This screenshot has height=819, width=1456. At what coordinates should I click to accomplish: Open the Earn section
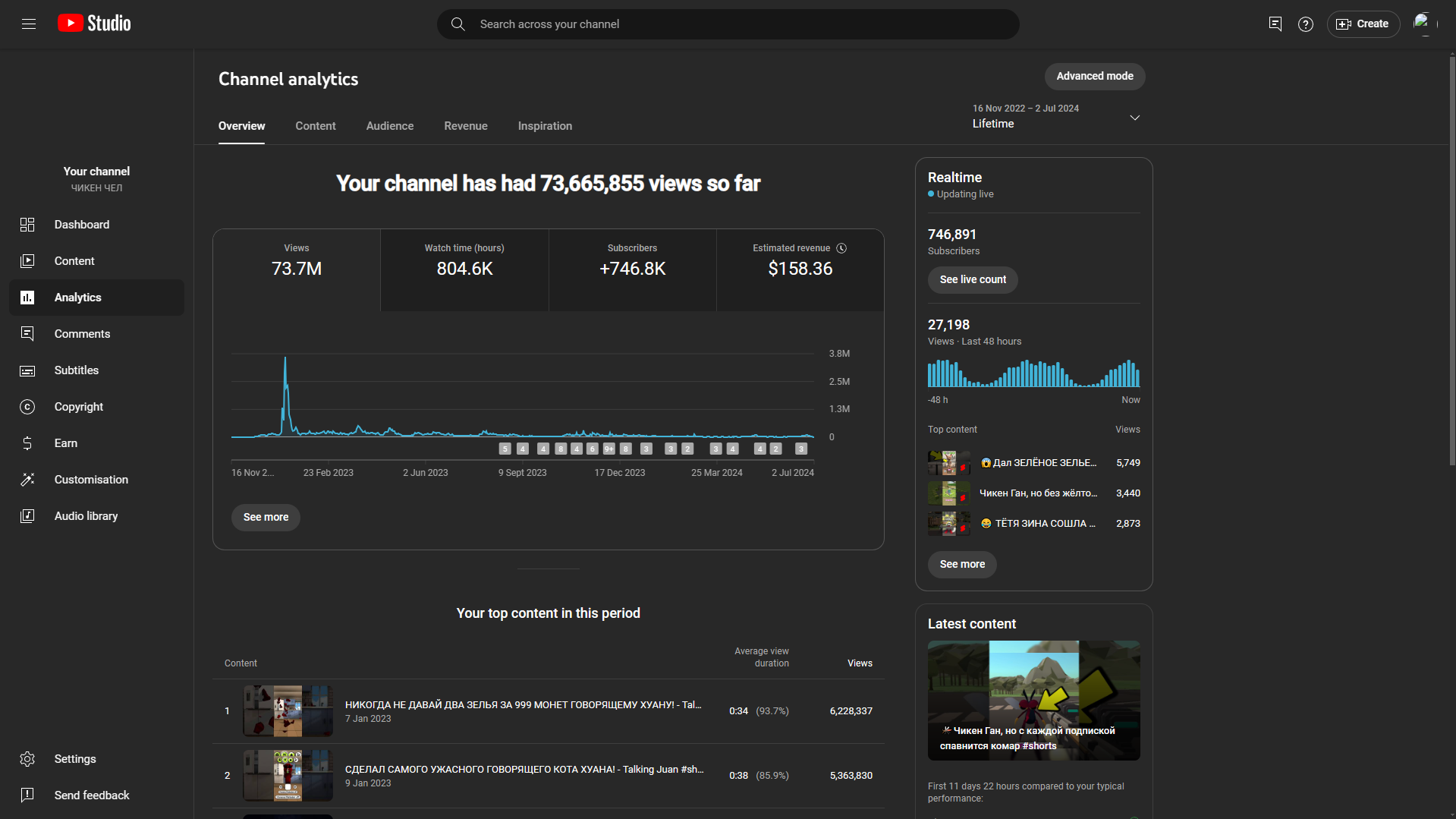point(65,443)
